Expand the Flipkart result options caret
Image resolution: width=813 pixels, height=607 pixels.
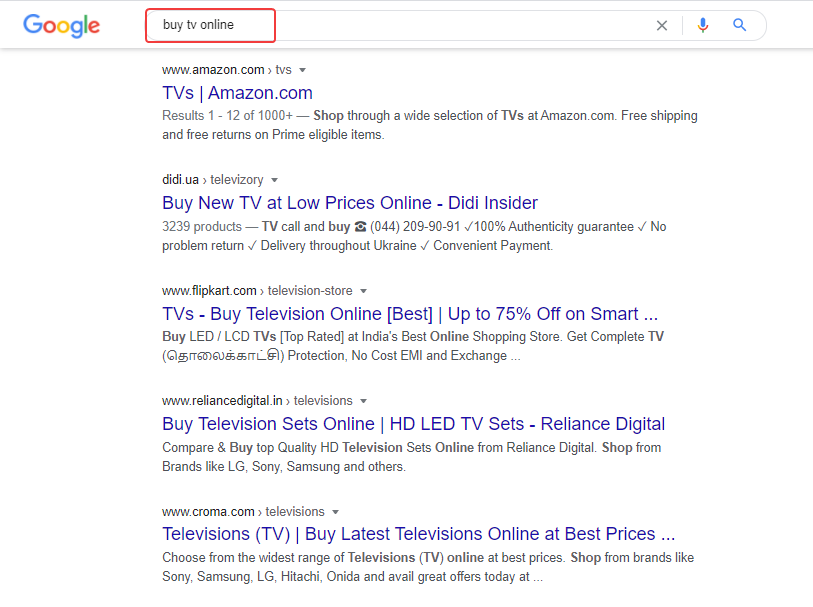(364, 290)
